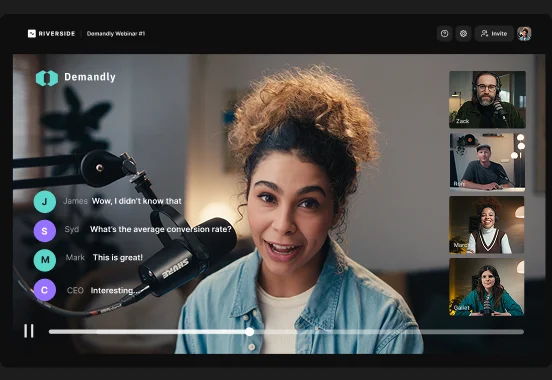The image size is (552, 380).
Task: Select Marc's video thumbnail
Action: [x=487, y=225]
